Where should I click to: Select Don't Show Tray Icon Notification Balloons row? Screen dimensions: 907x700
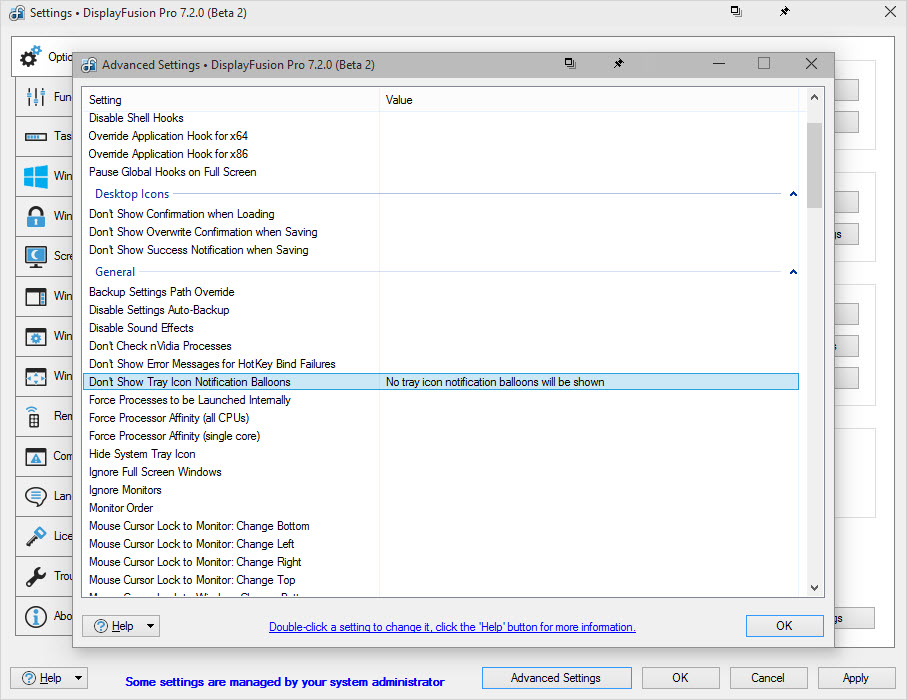click(190, 382)
